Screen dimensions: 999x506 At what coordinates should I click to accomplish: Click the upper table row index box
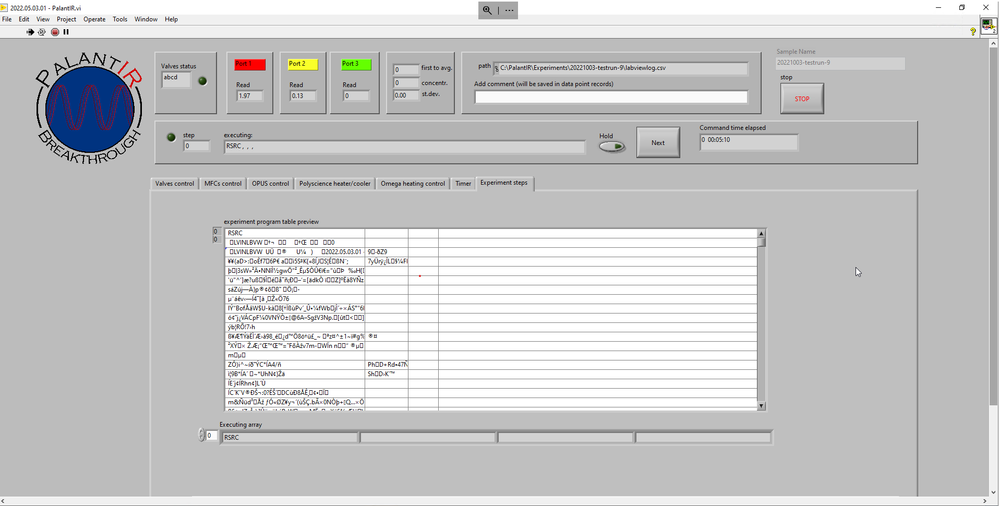click(216, 232)
